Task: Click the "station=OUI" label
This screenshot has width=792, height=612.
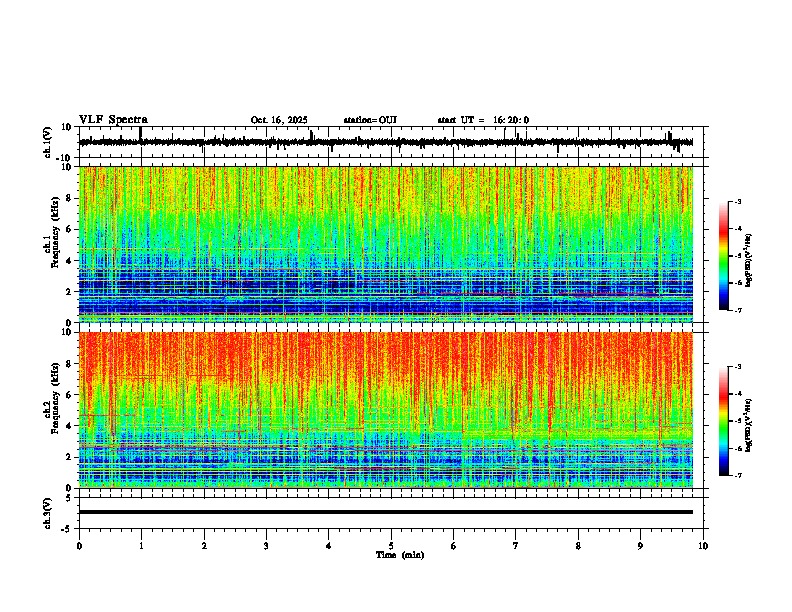Action: pos(370,120)
